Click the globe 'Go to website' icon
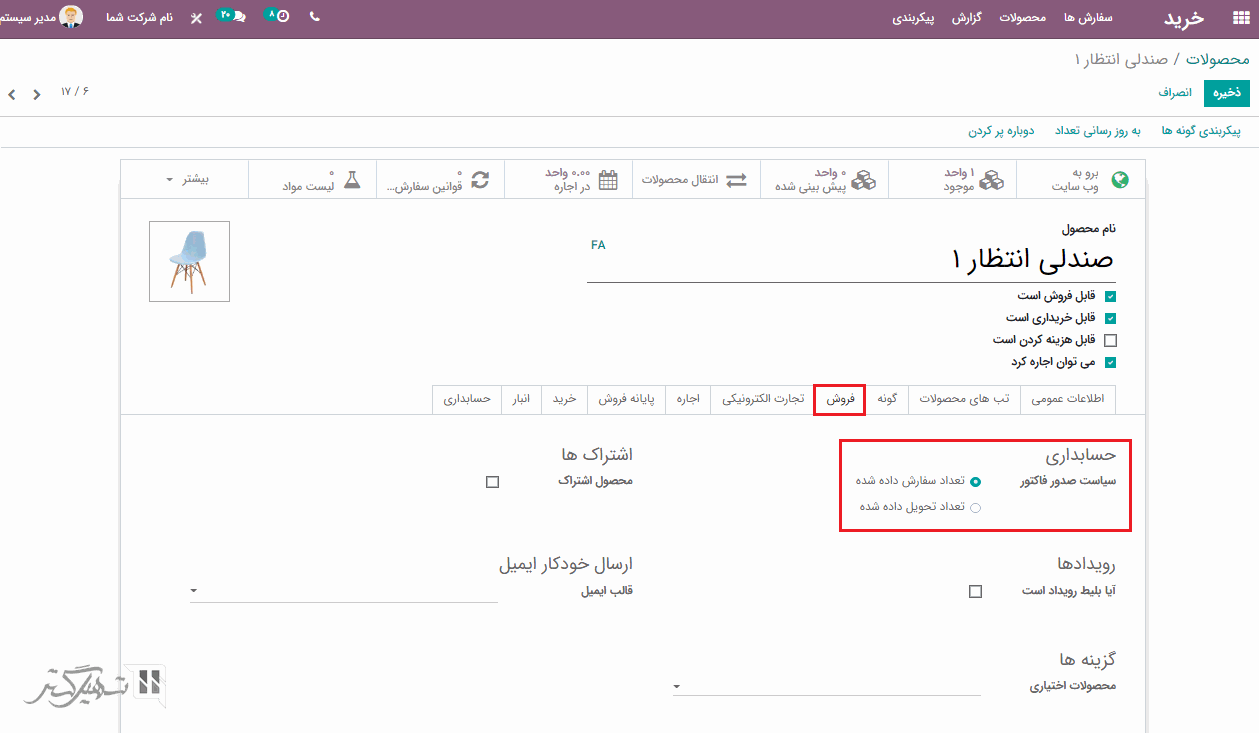Viewport: 1259px width, 733px height. pyautogui.click(x=1120, y=180)
